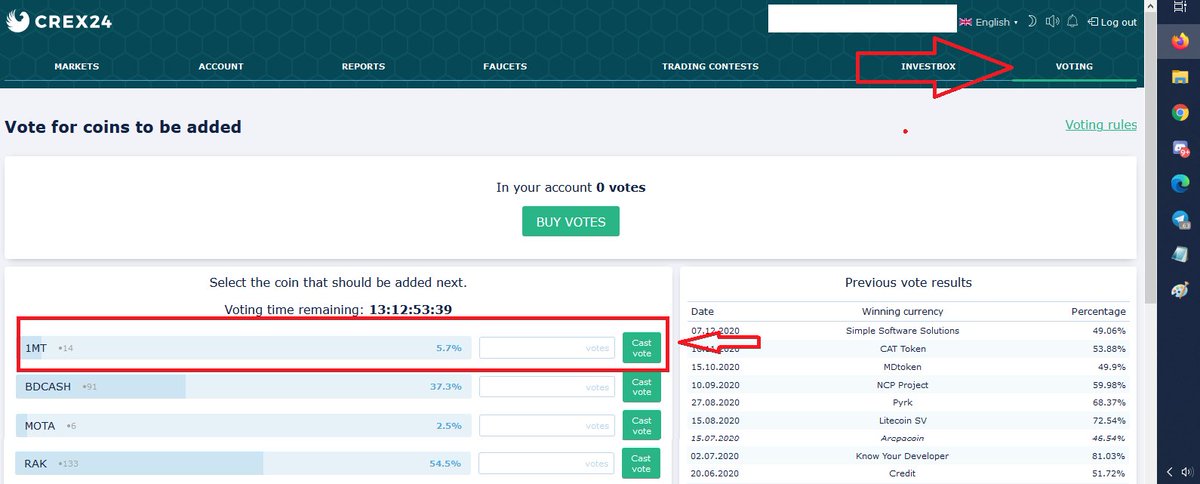1200x484 pixels.
Task: Click Simple Software Solutions row
Action: [908, 330]
